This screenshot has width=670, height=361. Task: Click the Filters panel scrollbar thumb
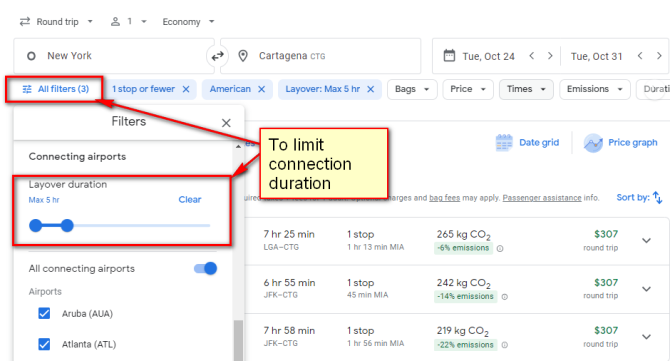click(x=238, y=340)
